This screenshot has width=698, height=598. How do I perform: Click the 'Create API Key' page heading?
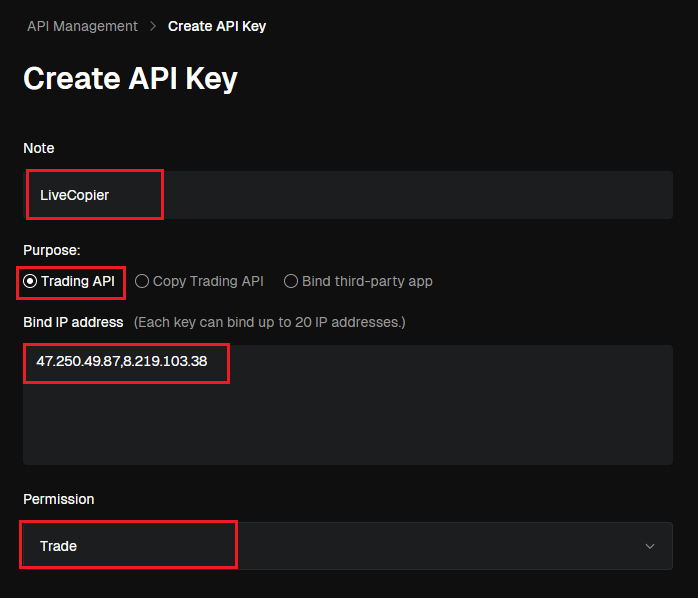point(130,78)
